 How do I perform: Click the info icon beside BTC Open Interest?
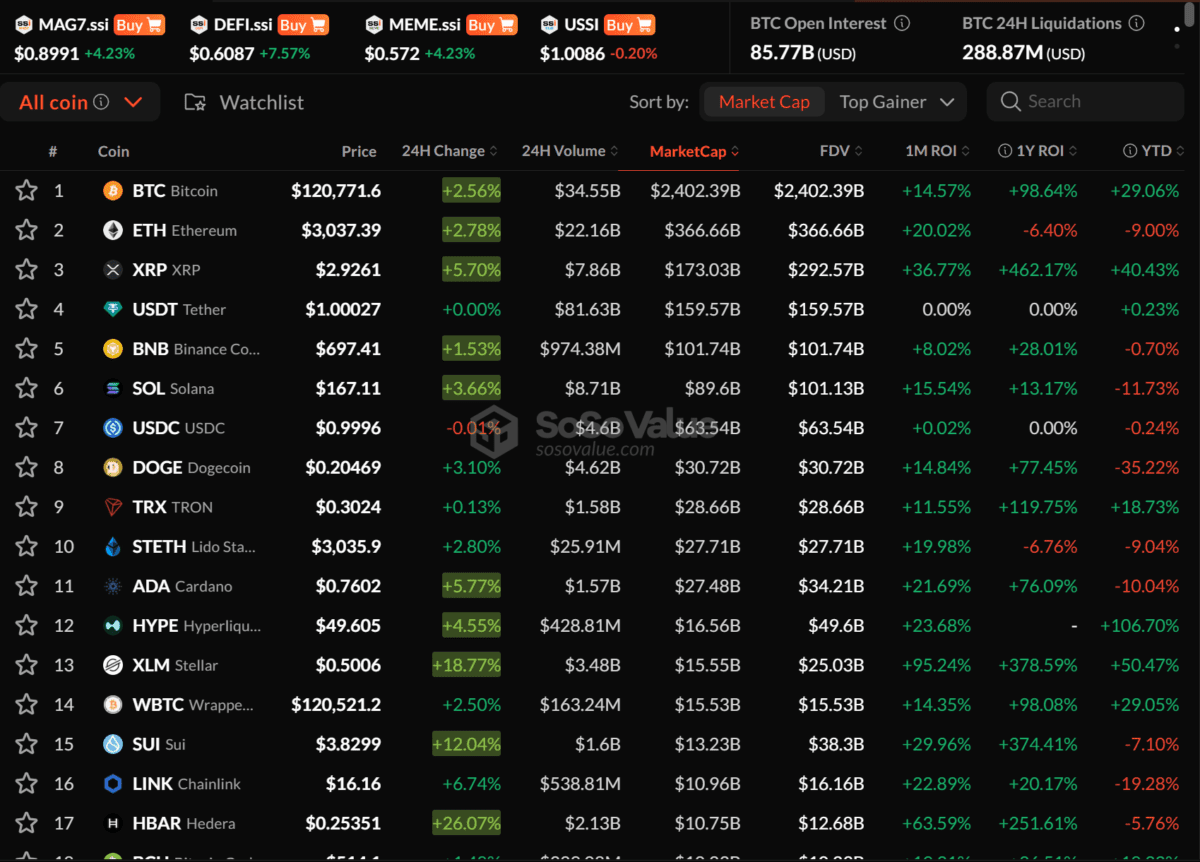point(902,23)
